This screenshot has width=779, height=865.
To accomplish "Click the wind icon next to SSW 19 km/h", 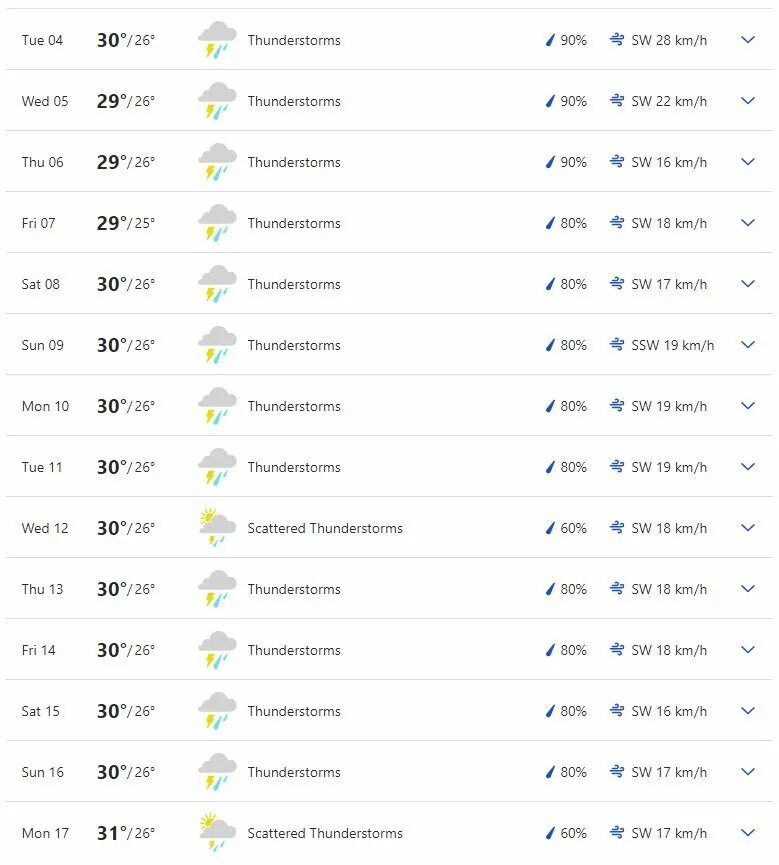I will click(x=617, y=345).
